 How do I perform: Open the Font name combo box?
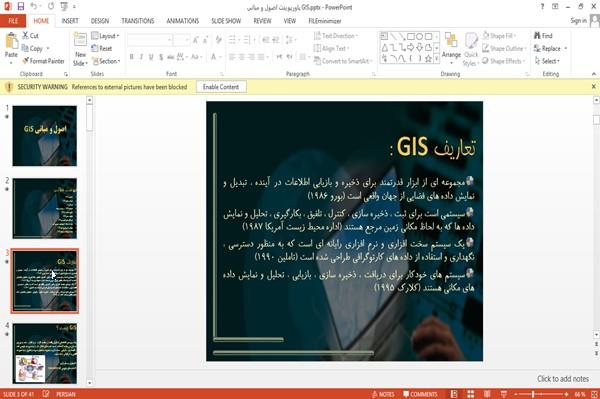[x=150, y=40]
